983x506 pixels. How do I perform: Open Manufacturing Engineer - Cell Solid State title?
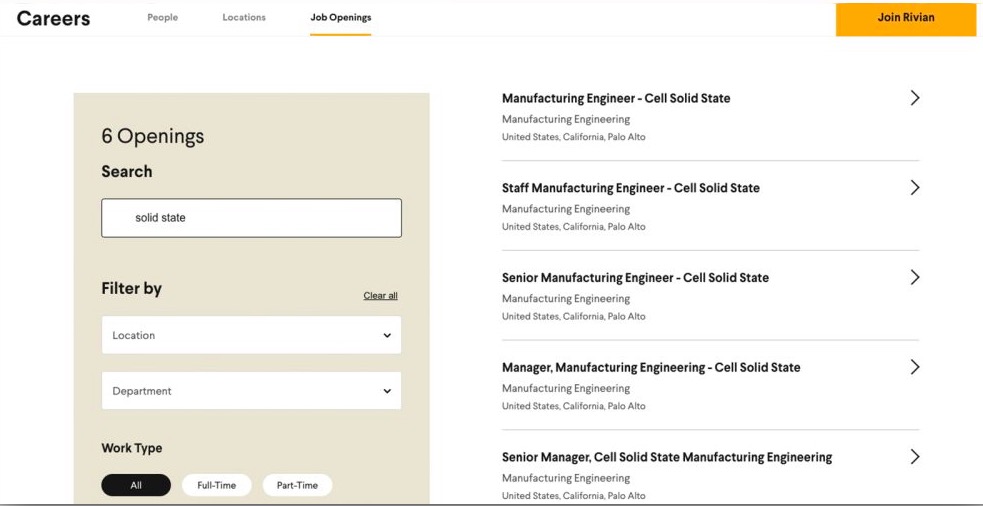[x=616, y=98]
